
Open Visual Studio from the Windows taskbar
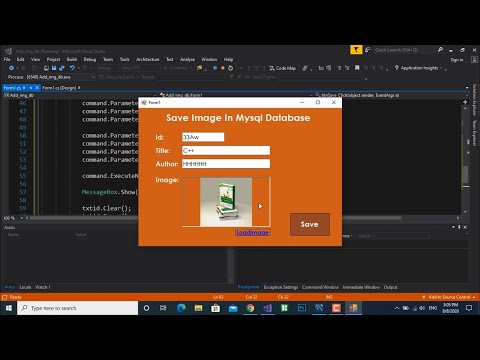(267, 308)
